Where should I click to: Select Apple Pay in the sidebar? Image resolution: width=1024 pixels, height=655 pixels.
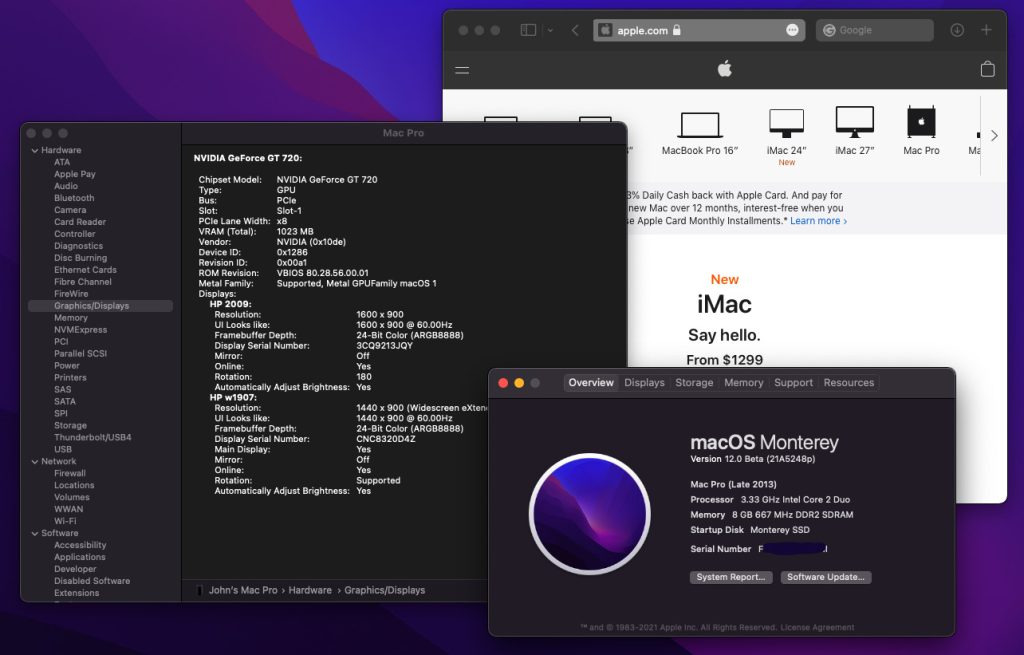click(x=74, y=174)
